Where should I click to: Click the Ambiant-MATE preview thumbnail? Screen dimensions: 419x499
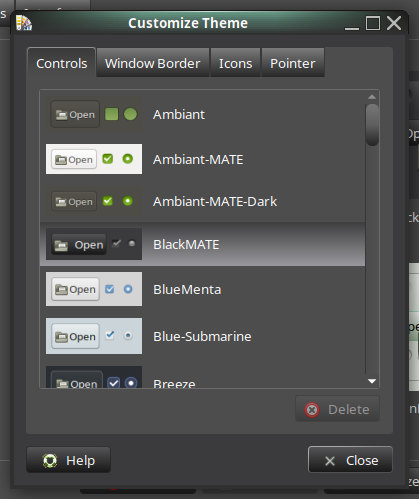[x=94, y=159]
